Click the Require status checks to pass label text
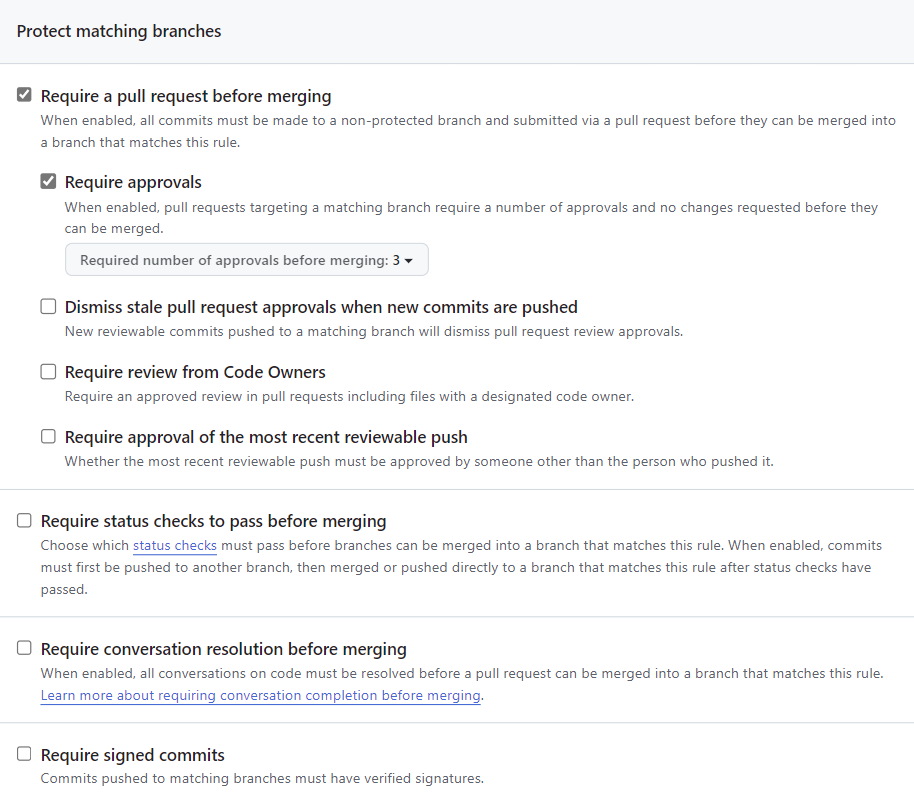 (x=213, y=521)
